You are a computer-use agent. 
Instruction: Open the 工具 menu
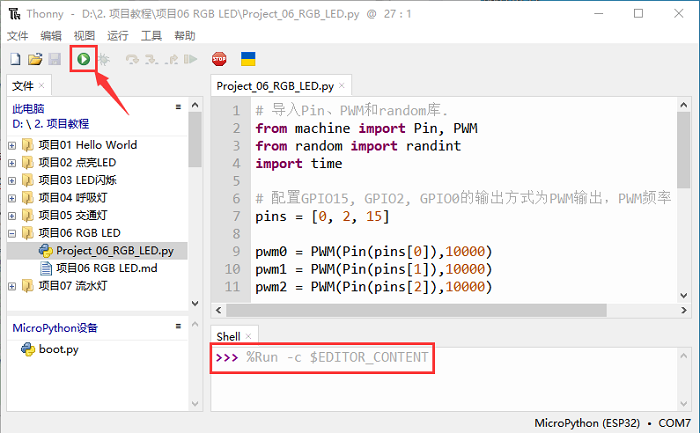tap(151, 35)
